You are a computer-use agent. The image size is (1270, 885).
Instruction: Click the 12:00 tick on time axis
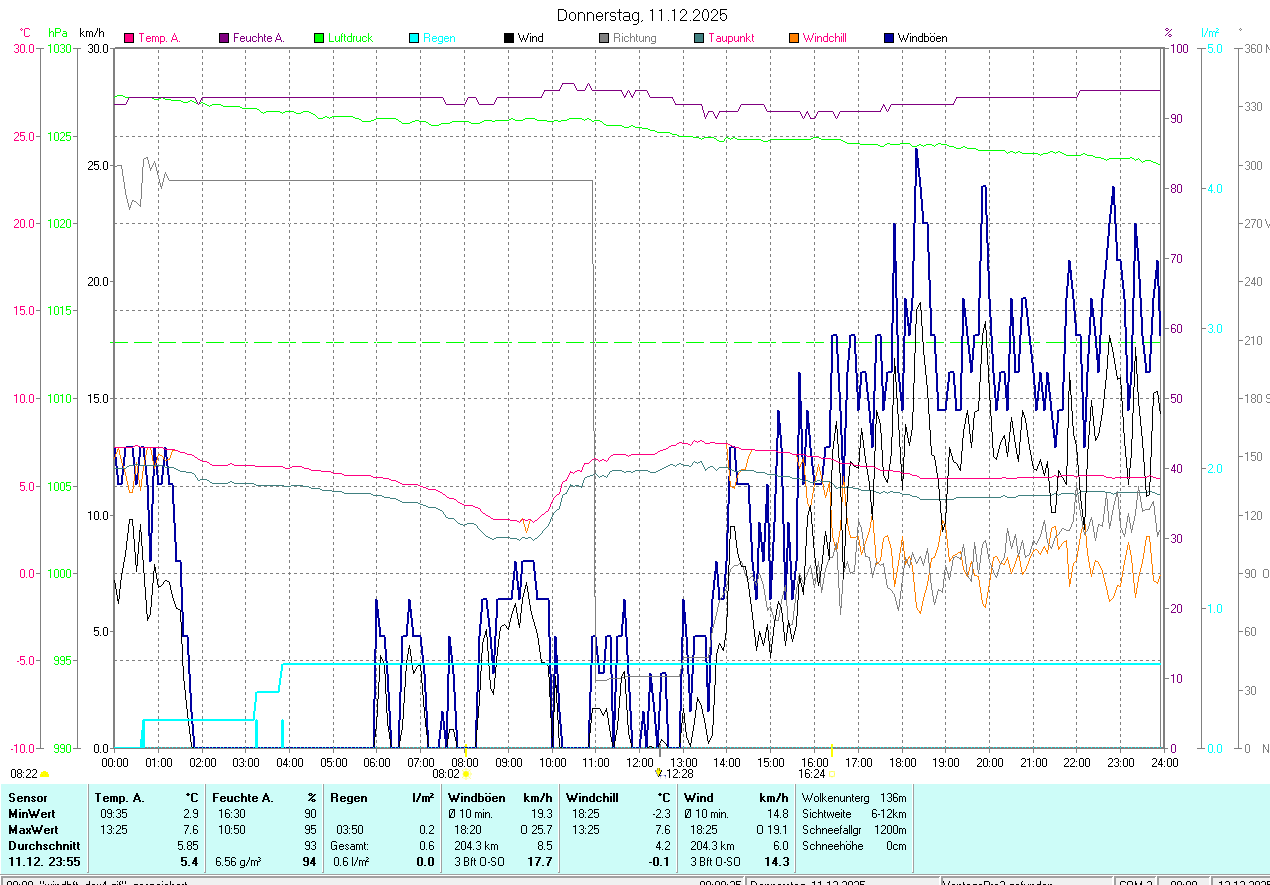click(639, 763)
